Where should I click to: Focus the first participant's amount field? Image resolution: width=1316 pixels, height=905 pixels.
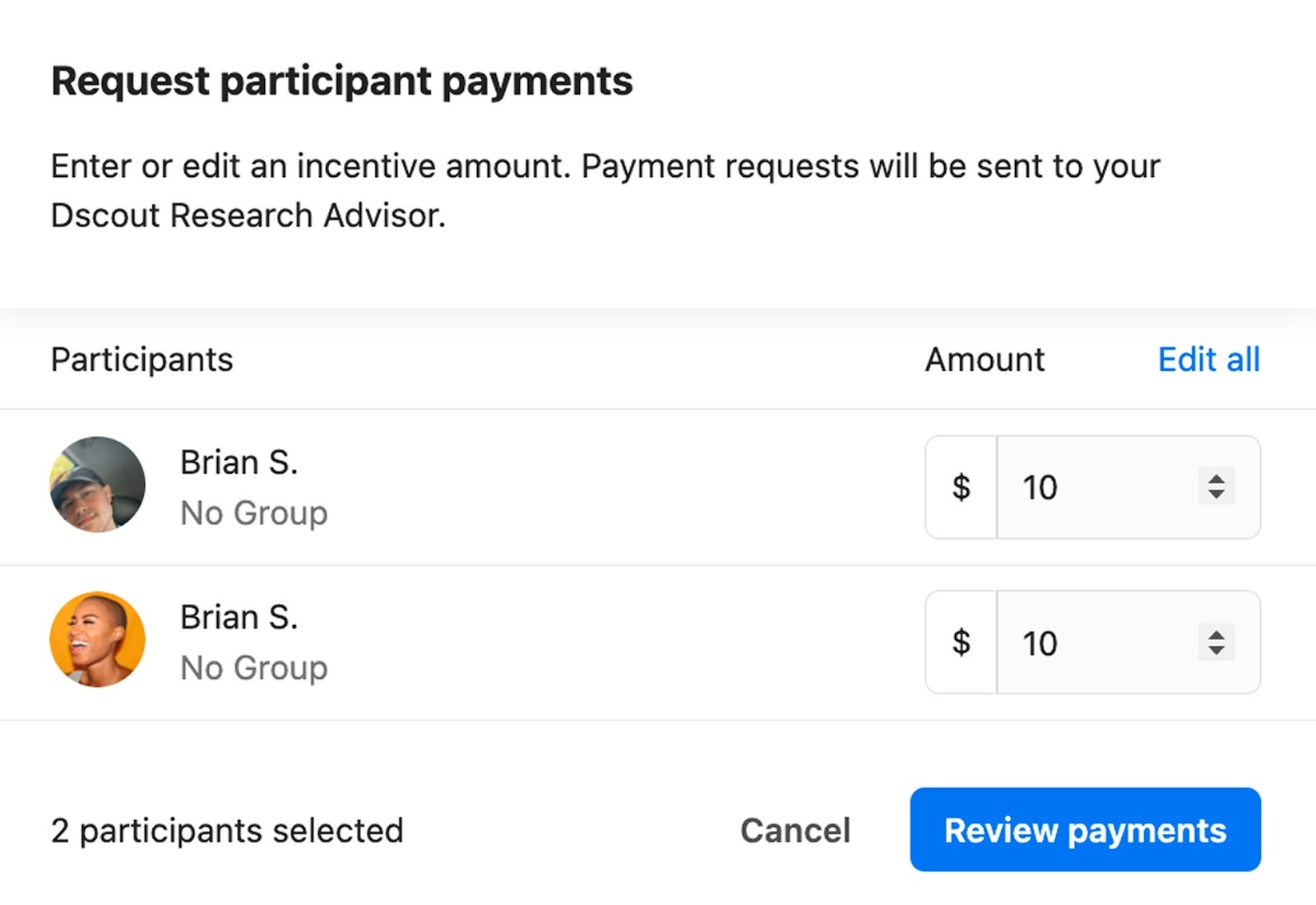1094,487
